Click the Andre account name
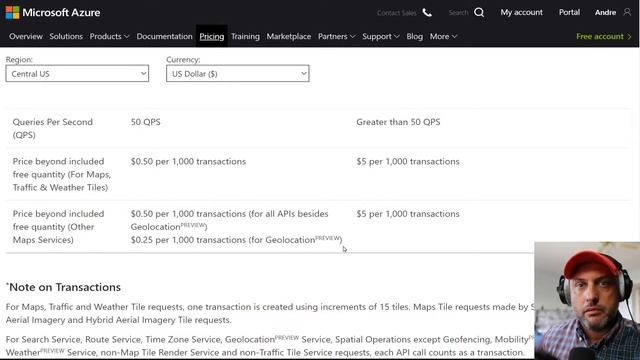640x360 pixels. (605, 12)
